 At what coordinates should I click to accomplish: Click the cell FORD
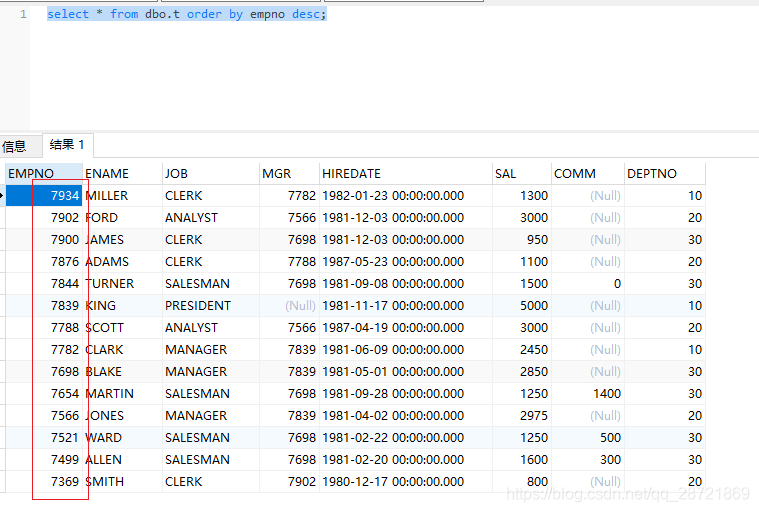click(x=122, y=218)
